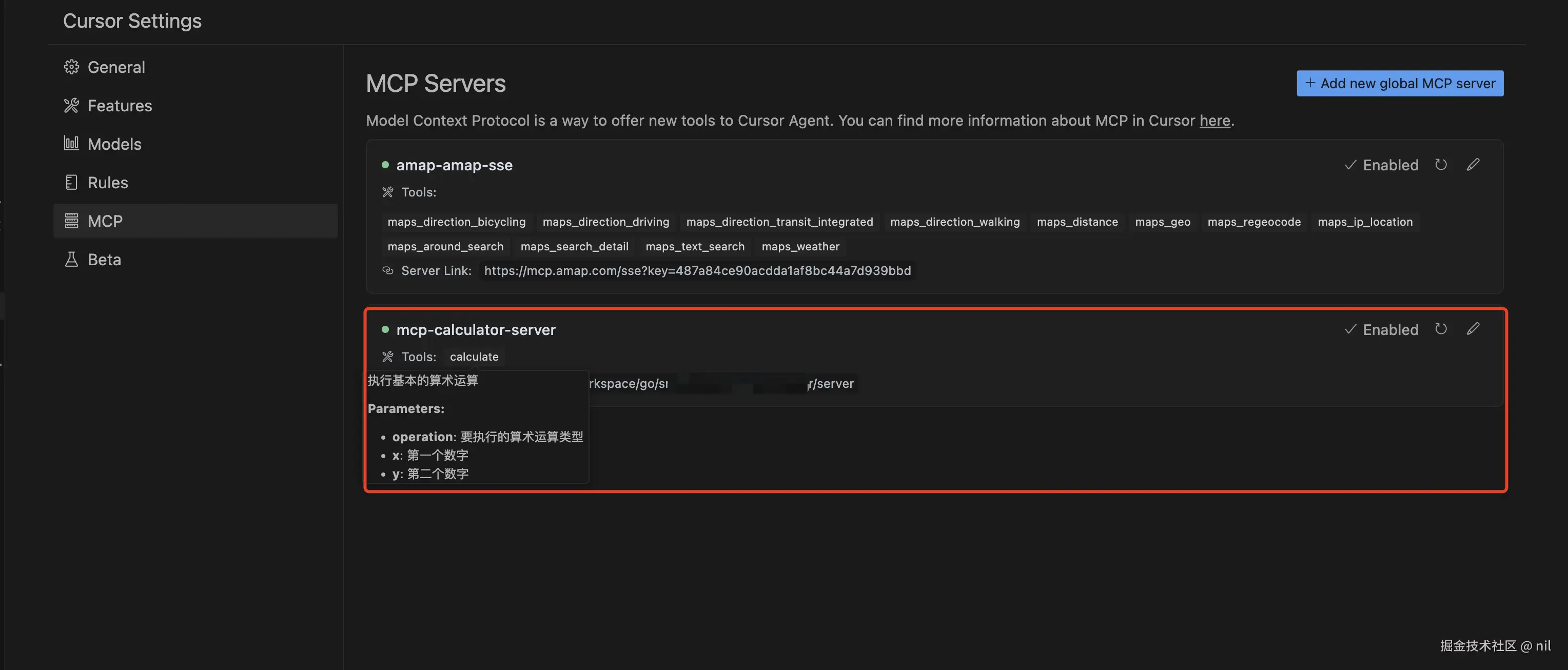The width and height of the screenshot is (1568, 670).
Task: Open the 'here' MCP documentation link
Action: 1214,121
